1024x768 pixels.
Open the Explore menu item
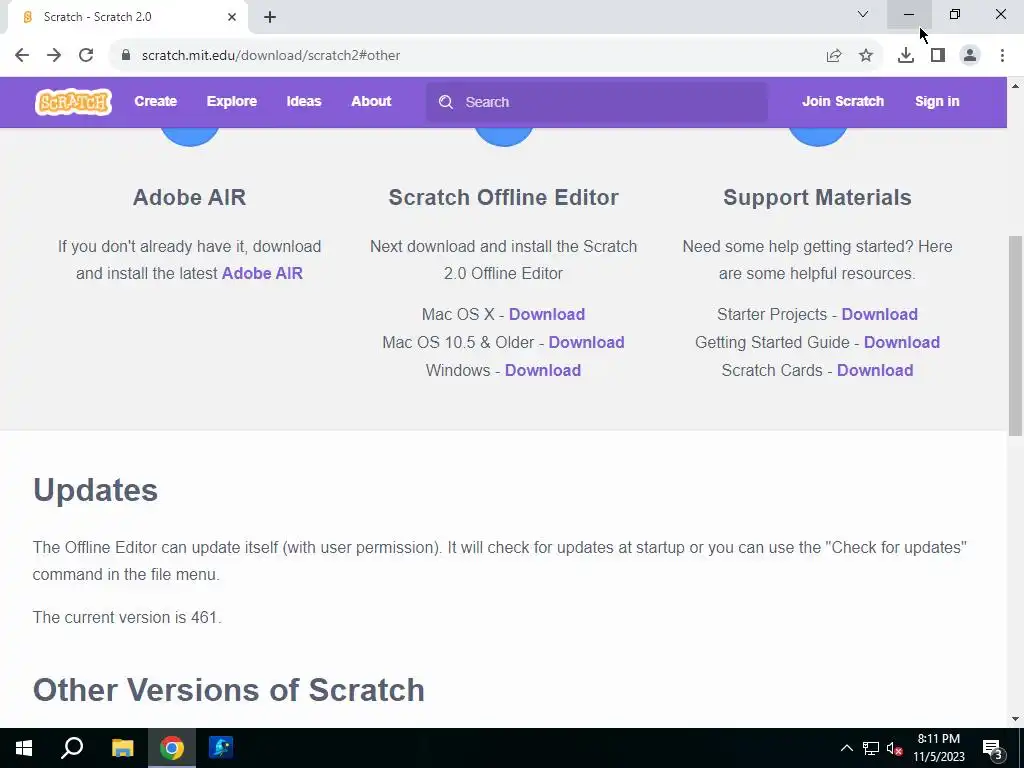coord(232,101)
